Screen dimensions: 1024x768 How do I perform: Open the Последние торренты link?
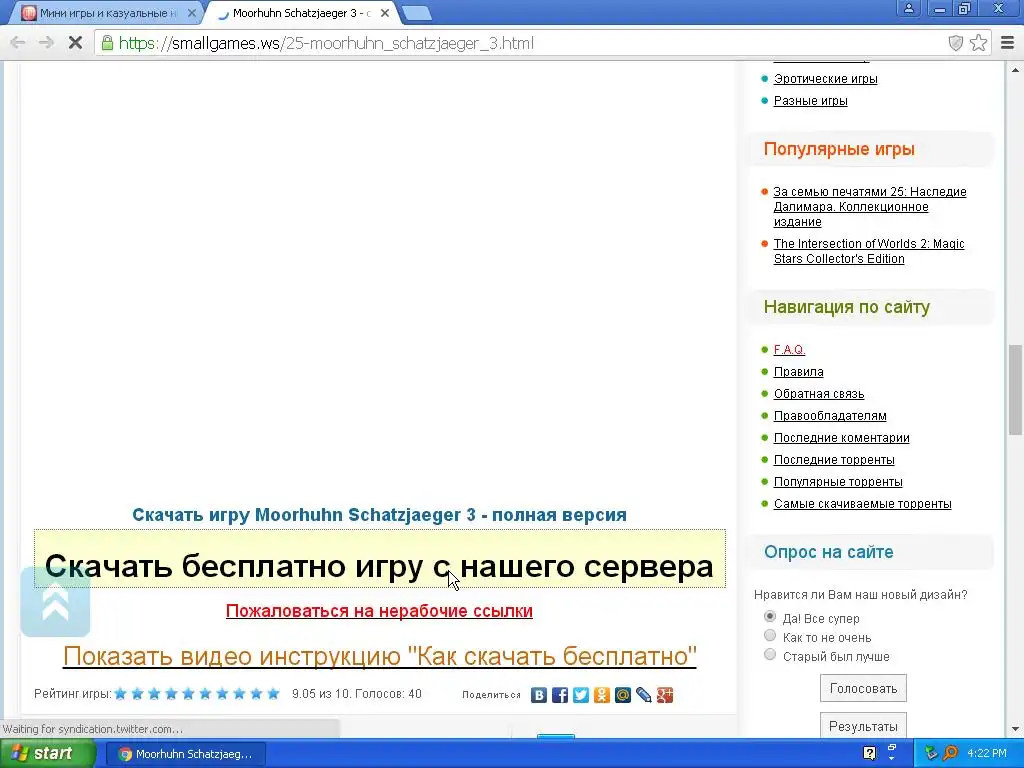[x=834, y=460]
